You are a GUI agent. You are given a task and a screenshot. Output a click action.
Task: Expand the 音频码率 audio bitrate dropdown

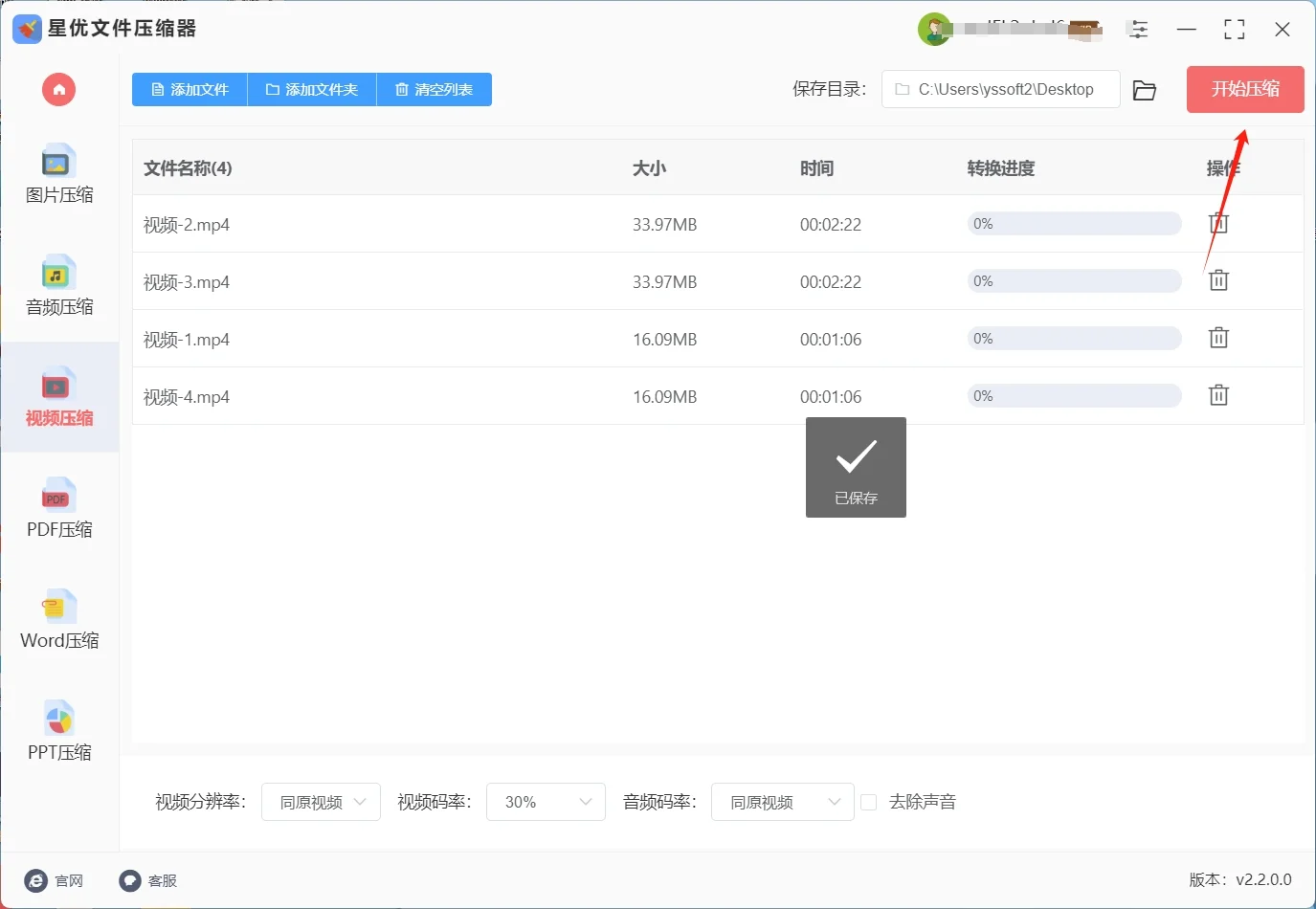782,802
